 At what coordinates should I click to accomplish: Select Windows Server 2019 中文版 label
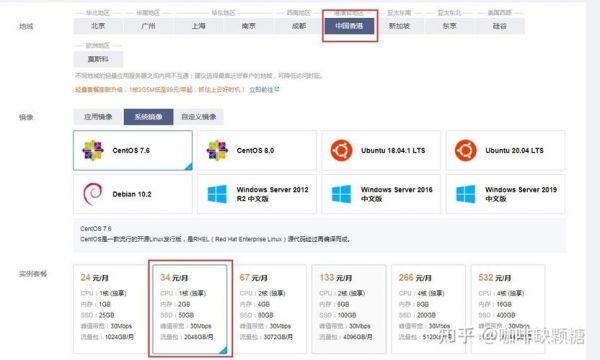pos(521,194)
